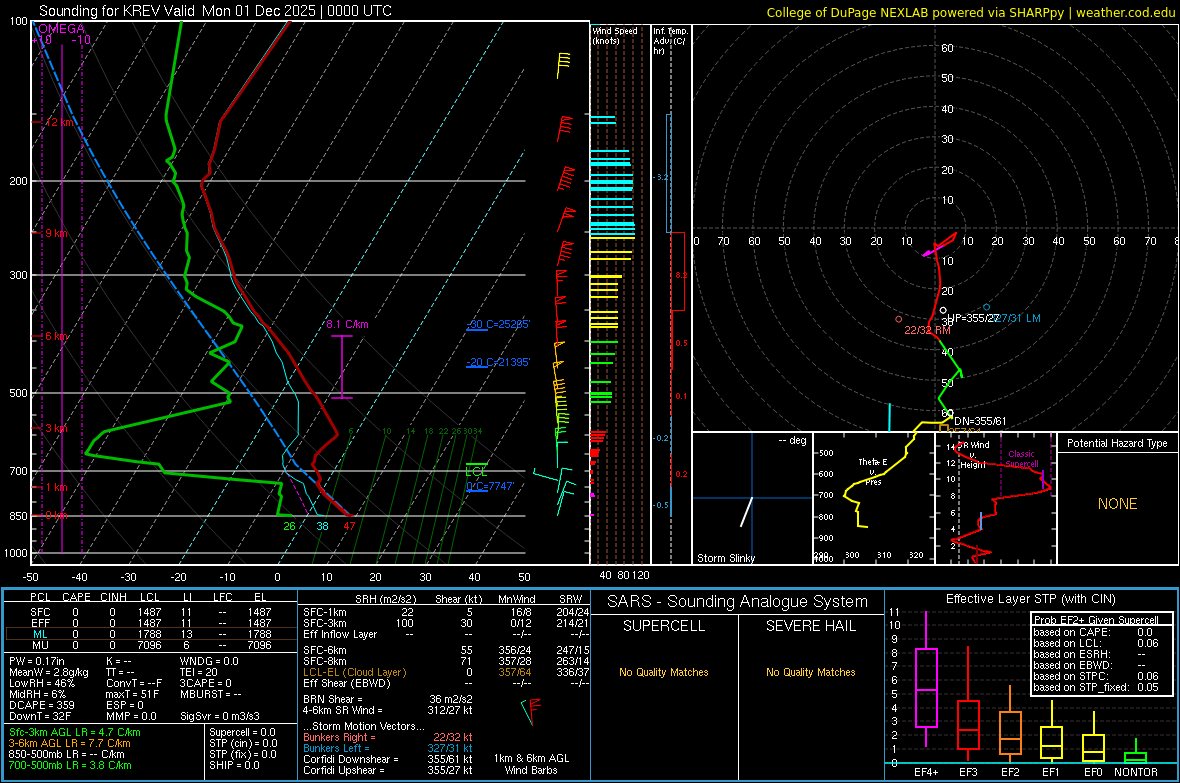Click the Wind Speed (knots) panel header
Screen dimensions: 1180x783
click(614, 35)
